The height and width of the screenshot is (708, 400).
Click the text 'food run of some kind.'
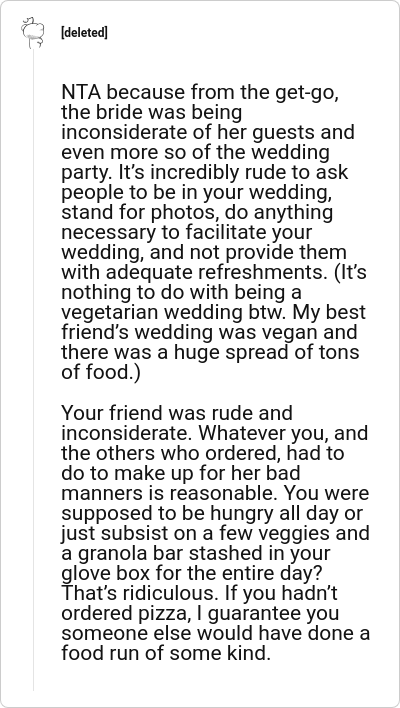(x=166, y=653)
